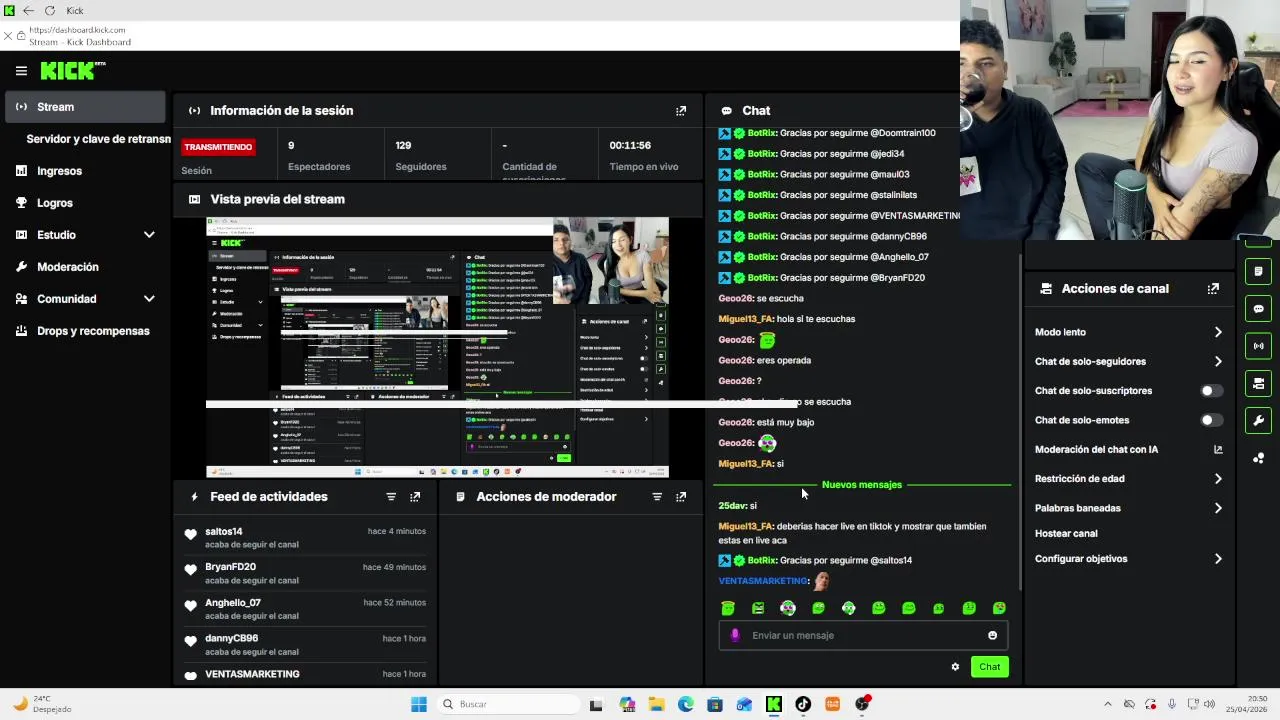Click the three-dots widget icon in right sidebar

click(1259, 458)
